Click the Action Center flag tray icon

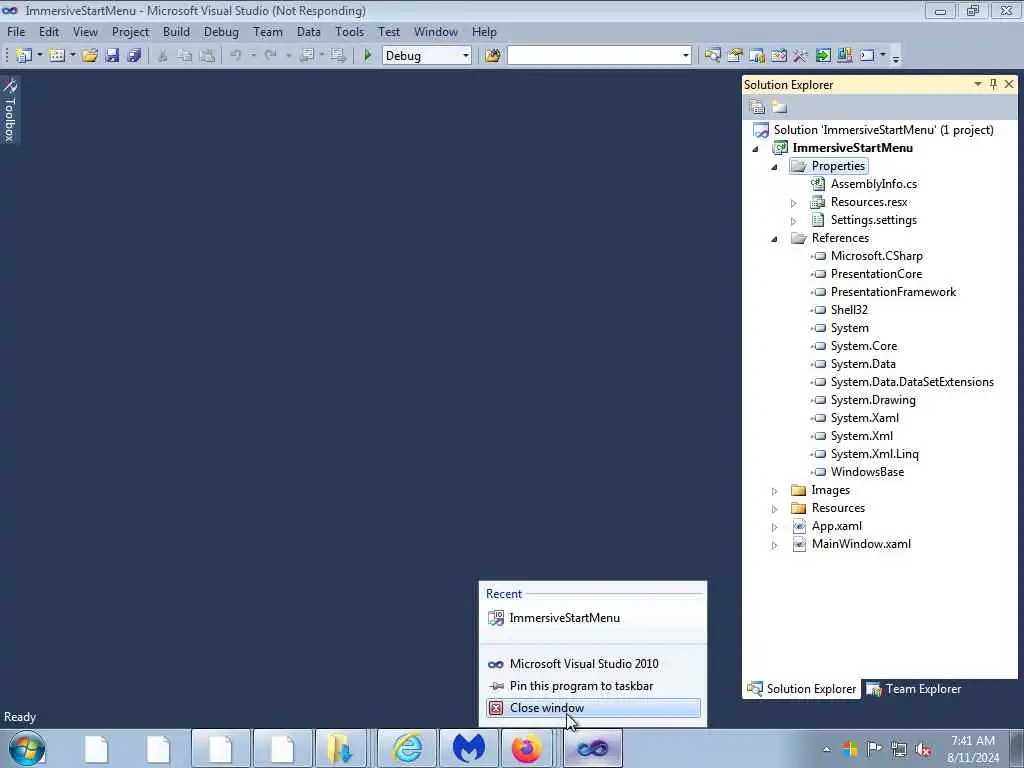[874, 749]
